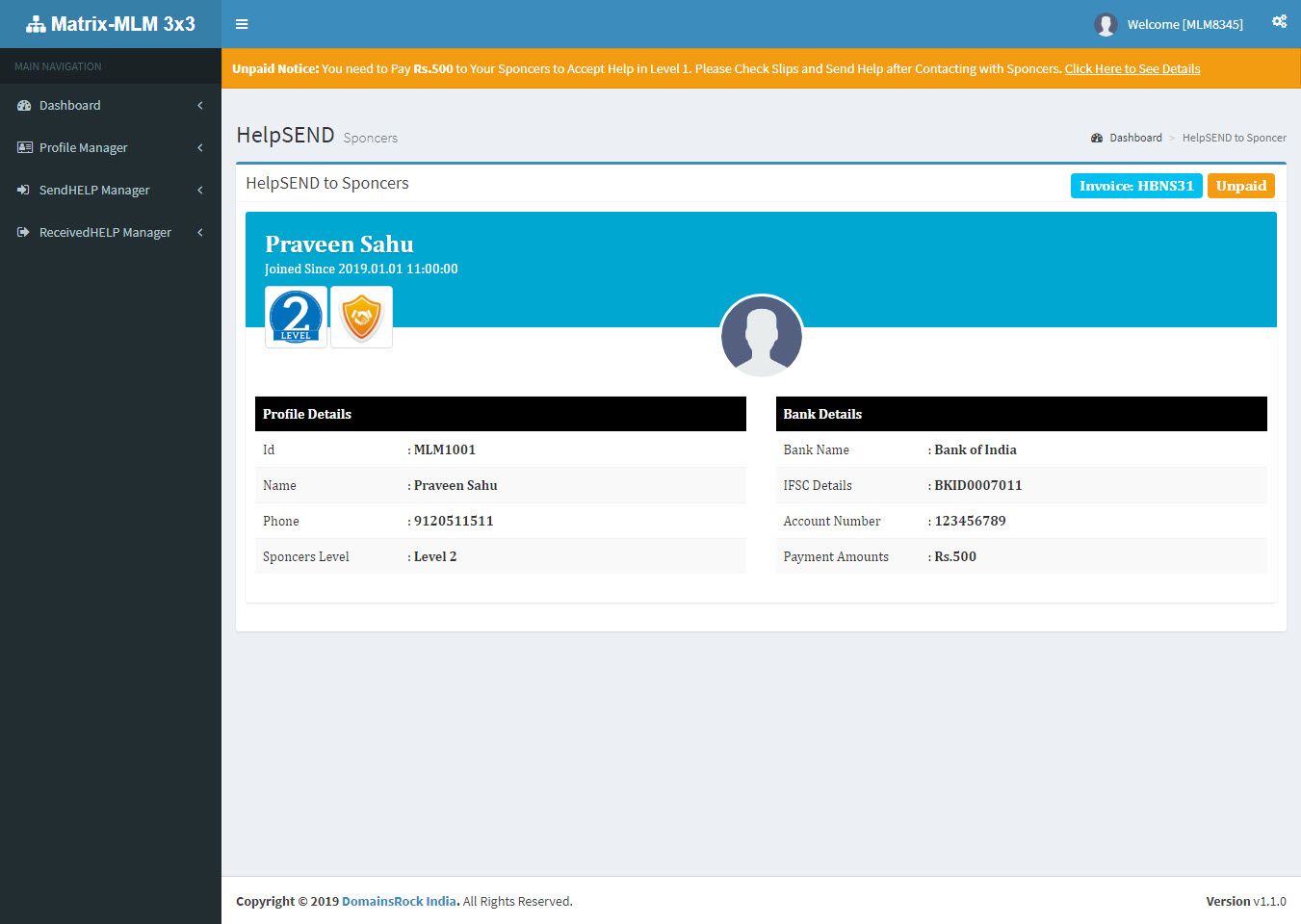Viewport: 1301px width, 924px height.
Task: Go to Dashboard via breadcrumb link
Action: pyautogui.click(x=1135, y=138)
